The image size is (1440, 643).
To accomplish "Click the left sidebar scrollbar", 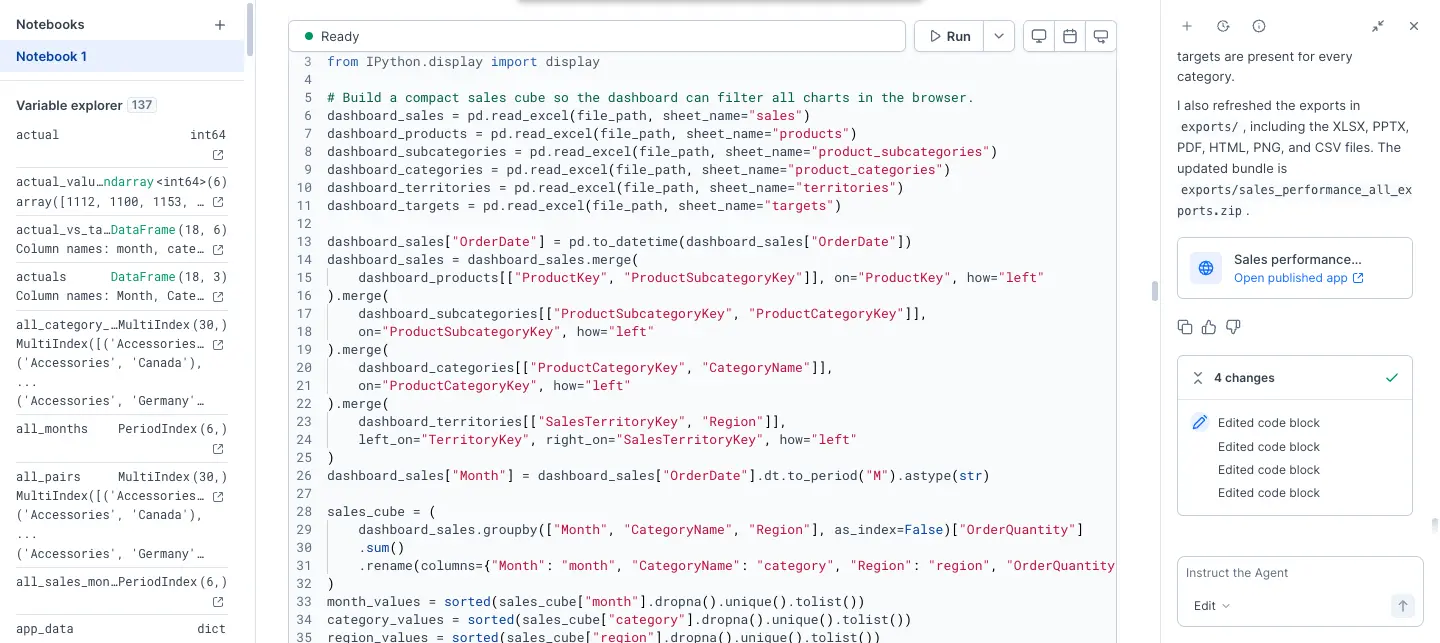I will [250, 30].
